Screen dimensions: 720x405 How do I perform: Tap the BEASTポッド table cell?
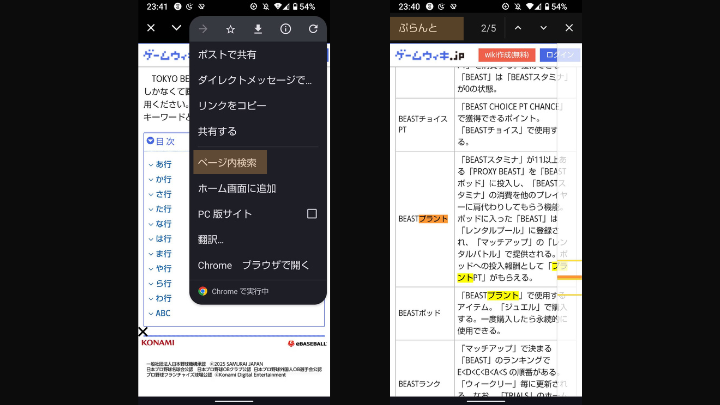[x=425, y=313]
